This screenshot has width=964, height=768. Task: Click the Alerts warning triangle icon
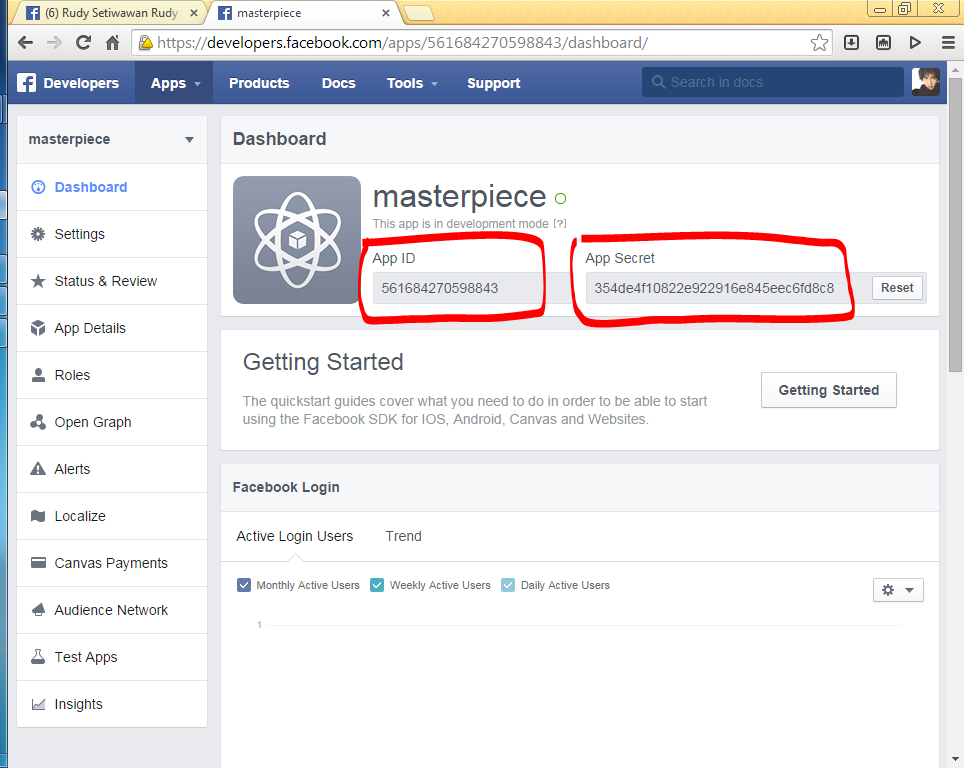(x=38, y=469)
